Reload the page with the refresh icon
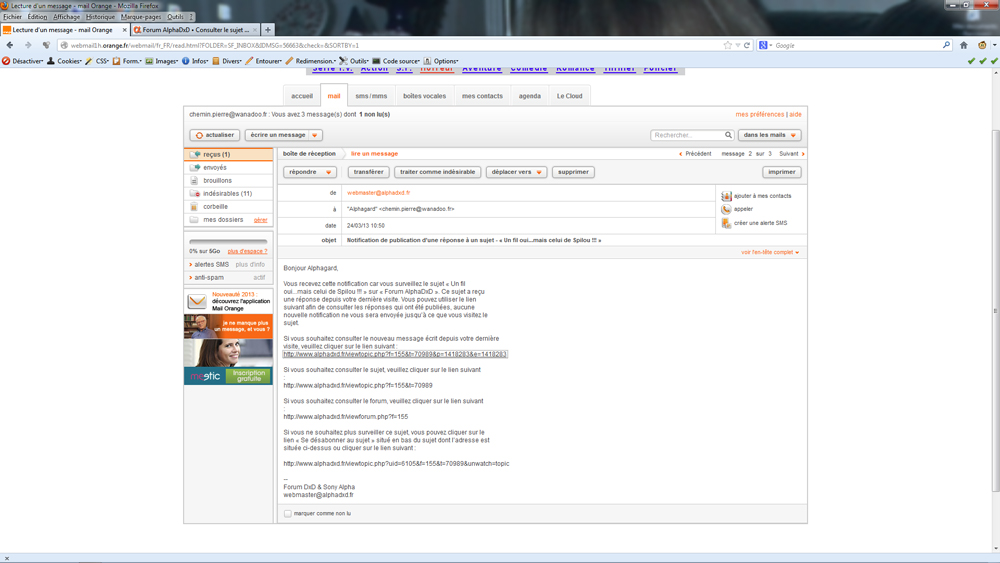The image size is (1000, 563). pos(747,45)
